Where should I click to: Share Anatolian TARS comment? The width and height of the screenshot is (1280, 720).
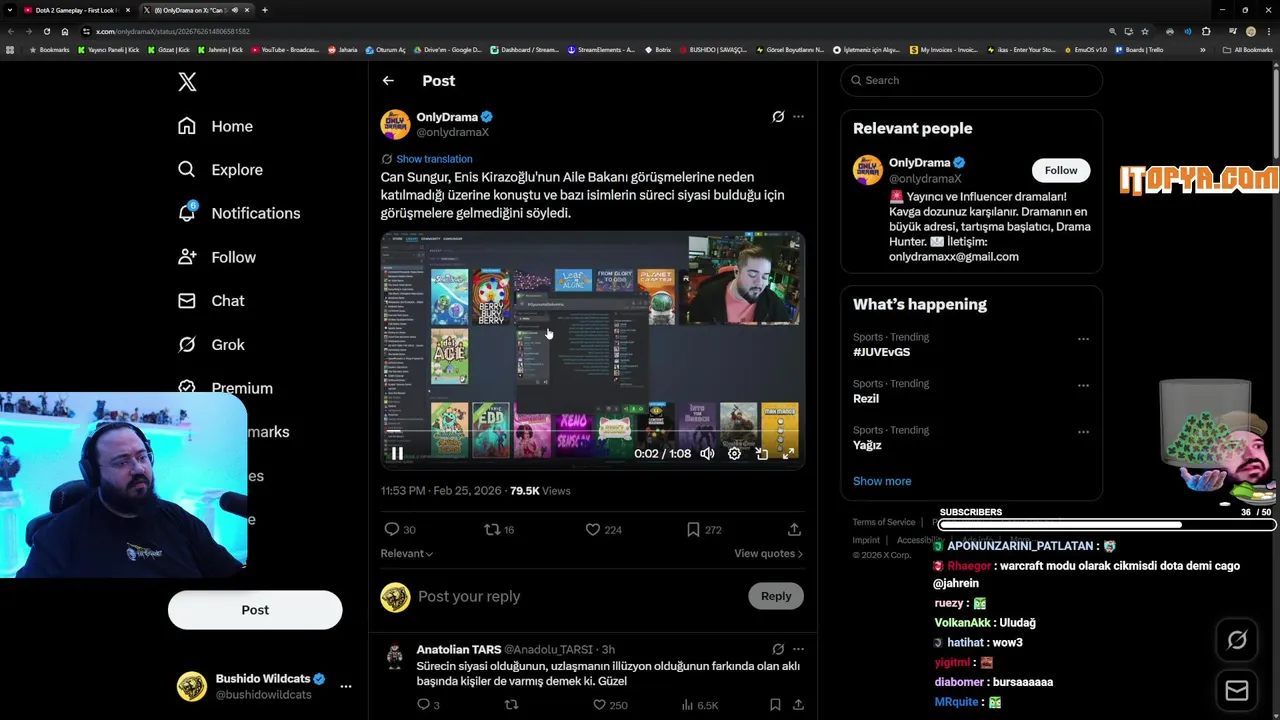(x=798, y=705)
